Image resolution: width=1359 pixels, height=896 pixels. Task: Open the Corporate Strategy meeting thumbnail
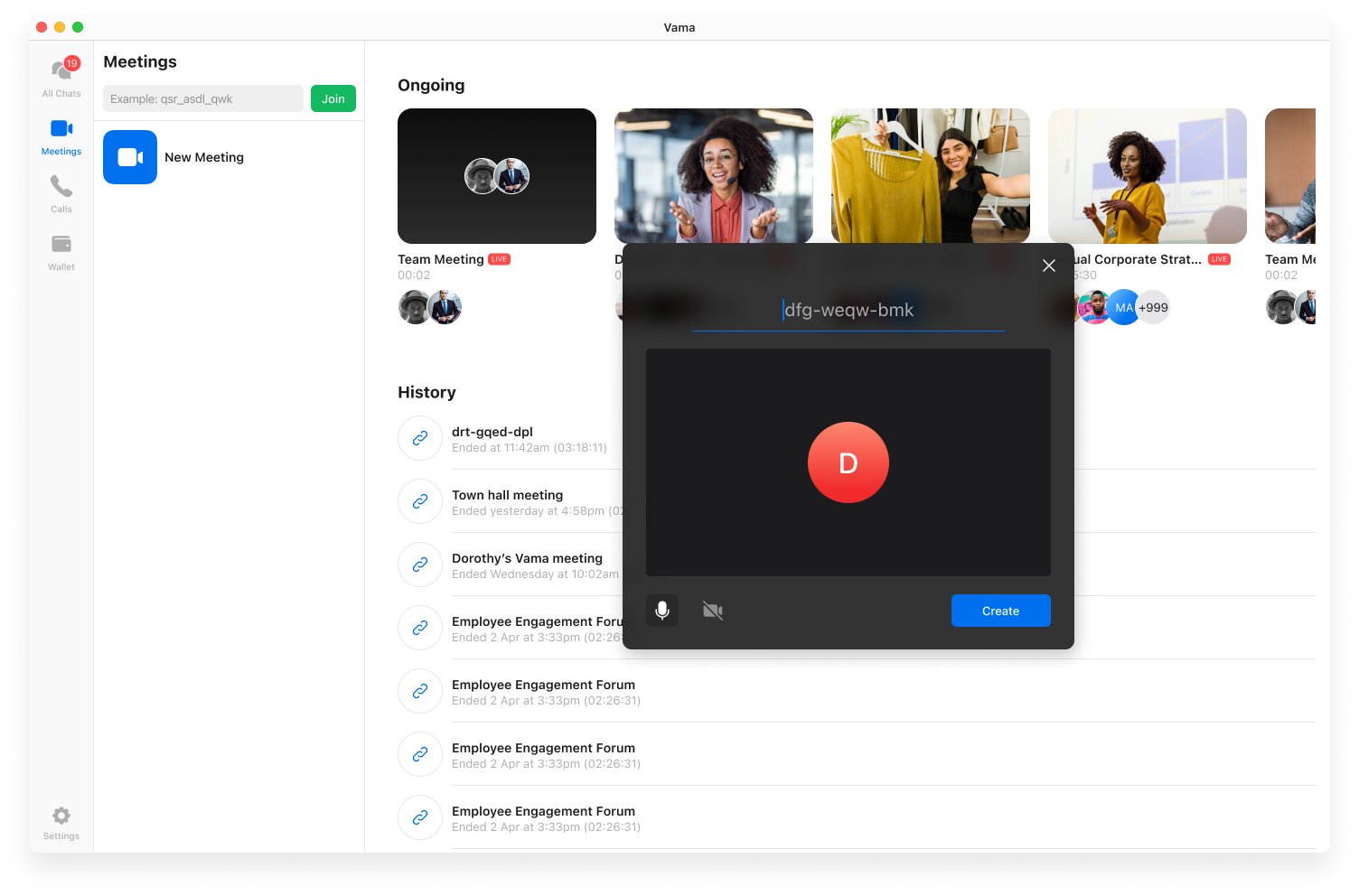pyautogui.click(x=1148, y=176)
